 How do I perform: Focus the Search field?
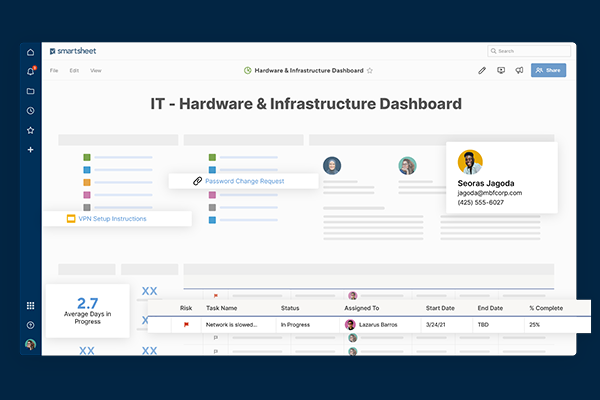[x=529, y=51]
